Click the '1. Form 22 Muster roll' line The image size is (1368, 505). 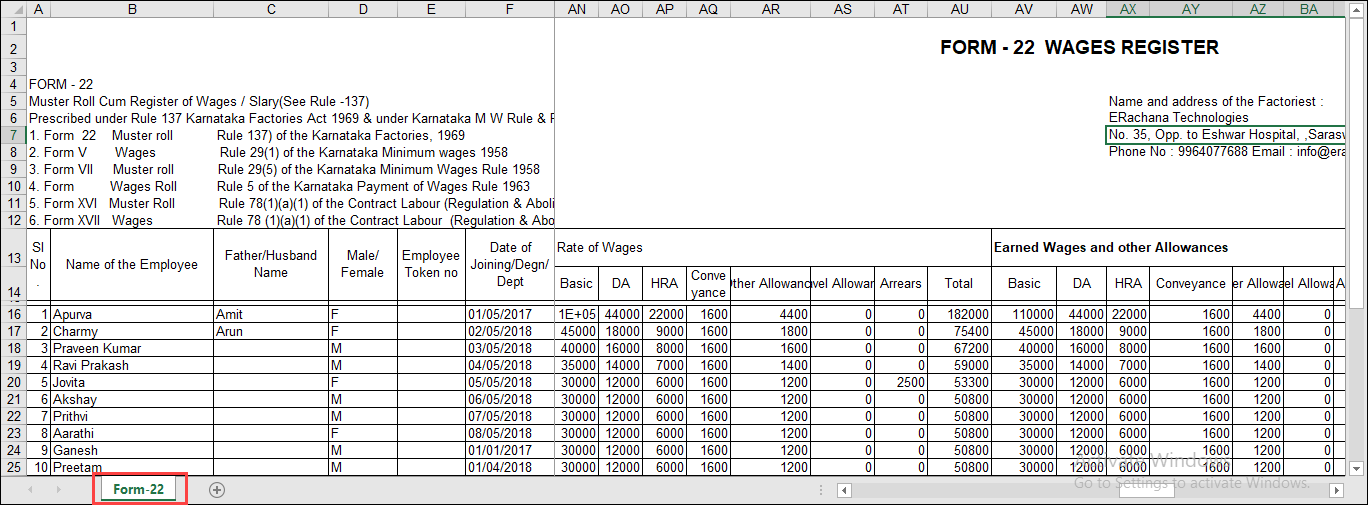coord(246,135)
